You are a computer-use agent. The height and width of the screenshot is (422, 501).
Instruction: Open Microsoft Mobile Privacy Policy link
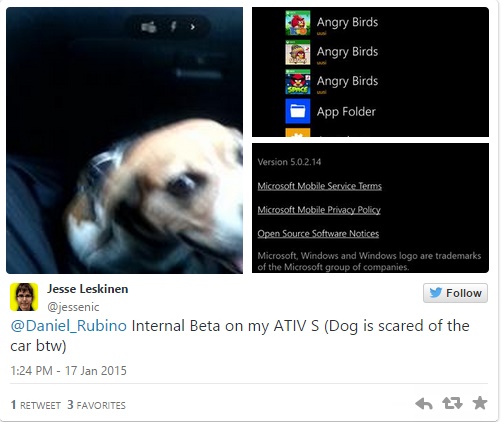click(319, 210)
